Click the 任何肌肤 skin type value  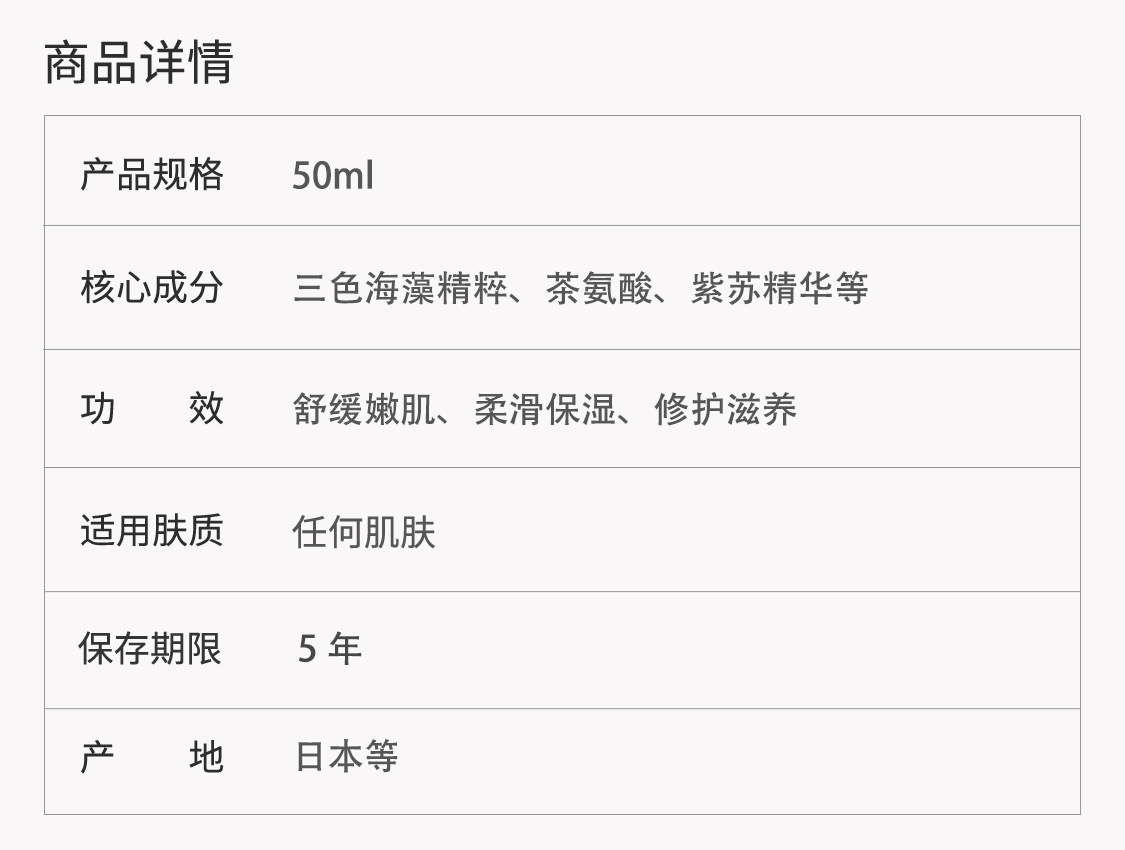[x=364, y=532]
